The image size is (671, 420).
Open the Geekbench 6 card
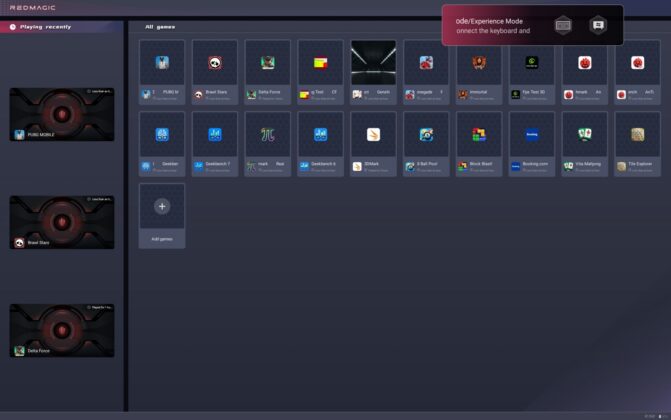[x=321, y=144]
